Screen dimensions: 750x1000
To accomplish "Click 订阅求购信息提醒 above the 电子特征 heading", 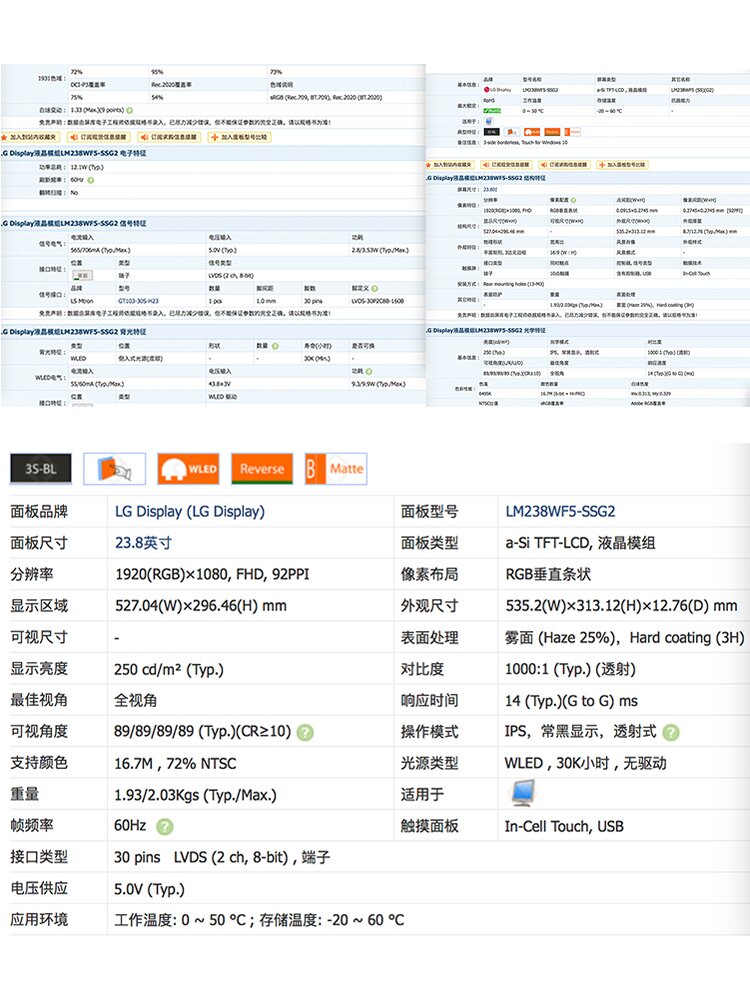I will coord(169,137).
